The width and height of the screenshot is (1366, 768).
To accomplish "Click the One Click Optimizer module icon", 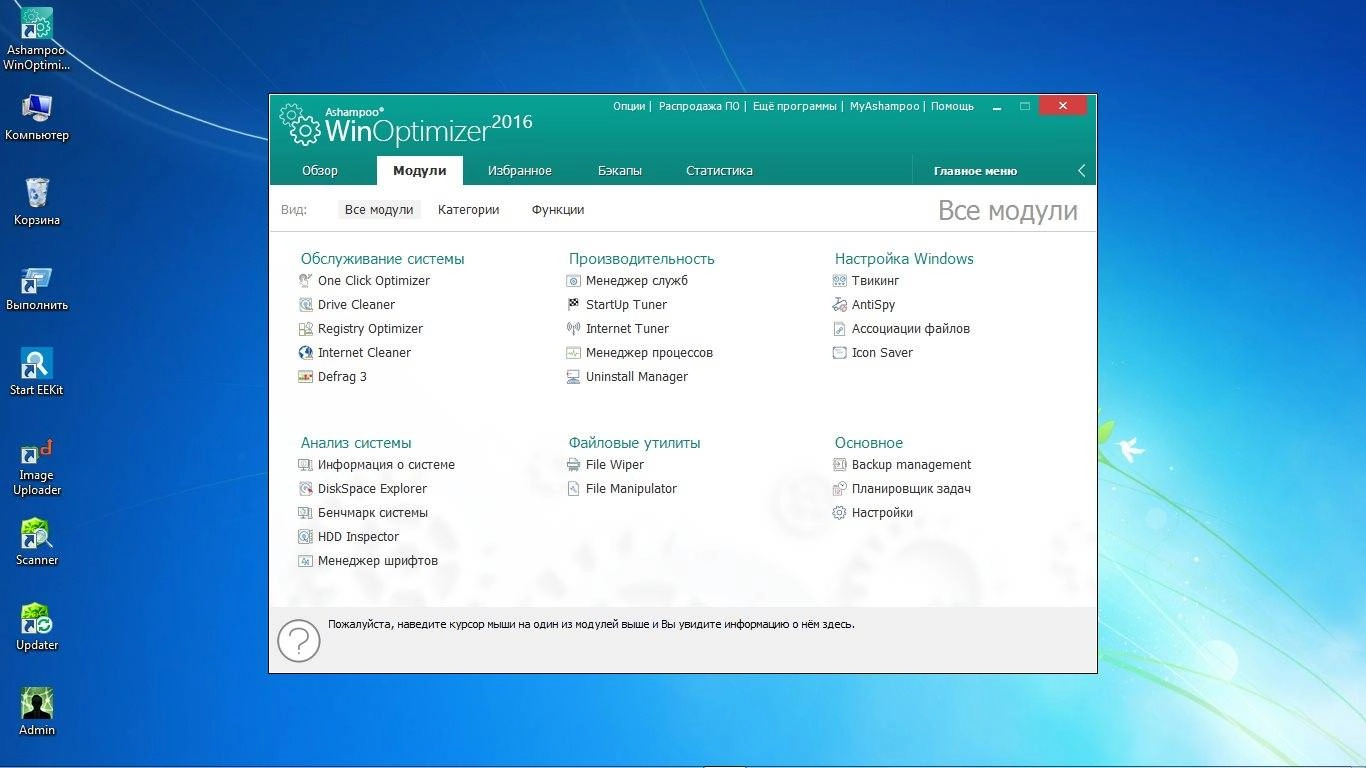I will coord(306,281).
